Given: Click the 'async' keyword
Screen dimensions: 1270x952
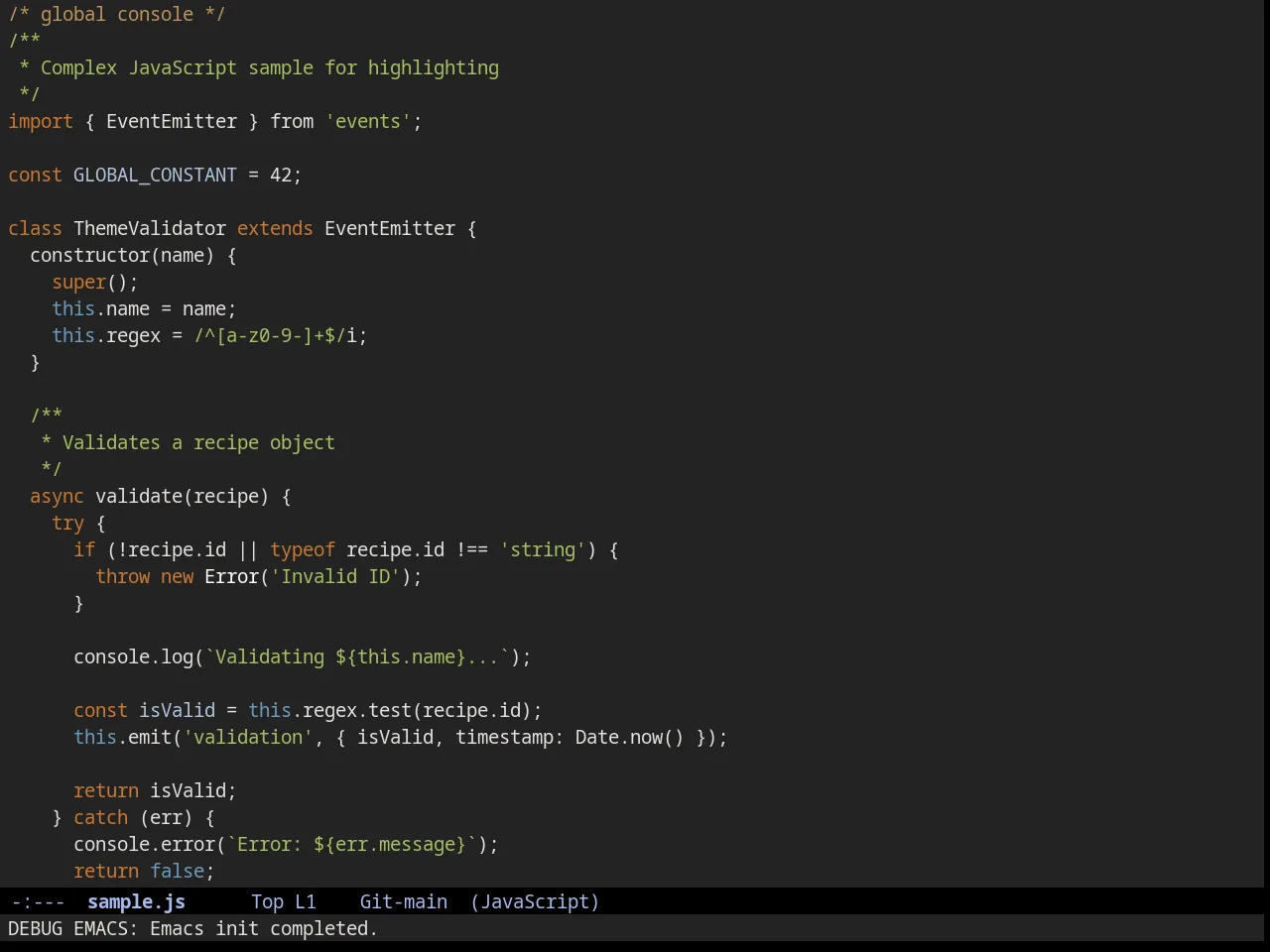Looking at the screenshot, I should [57, 496].
